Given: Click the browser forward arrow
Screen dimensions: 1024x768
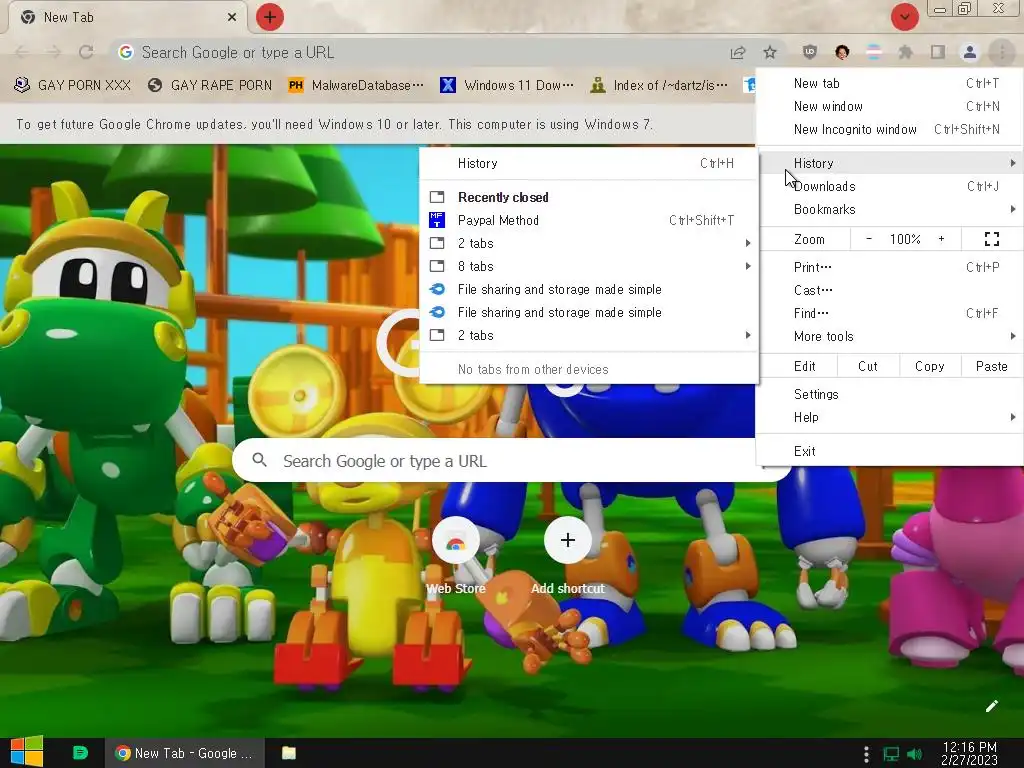Looking at the screenshot, I should (54, 52).
